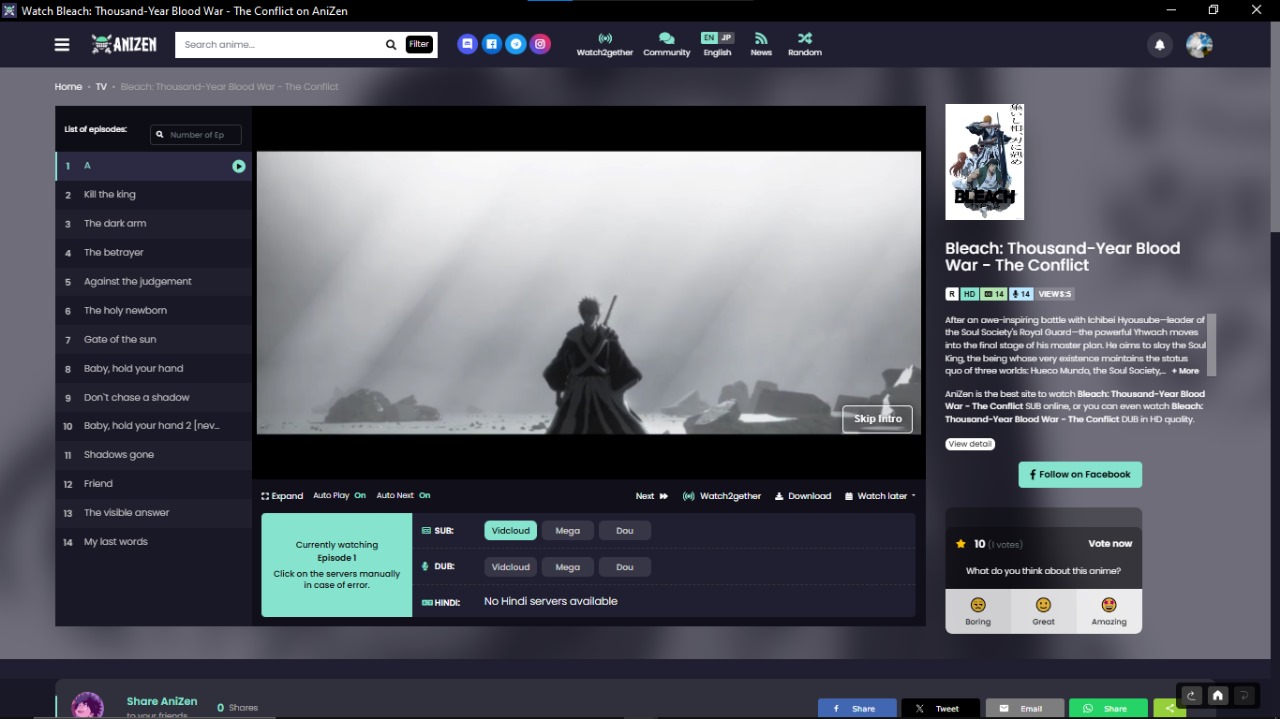Screen dimensions: 1280x719
Task: Open user profile avatar
Action: pyautogui.click(x=1199, y=45)
